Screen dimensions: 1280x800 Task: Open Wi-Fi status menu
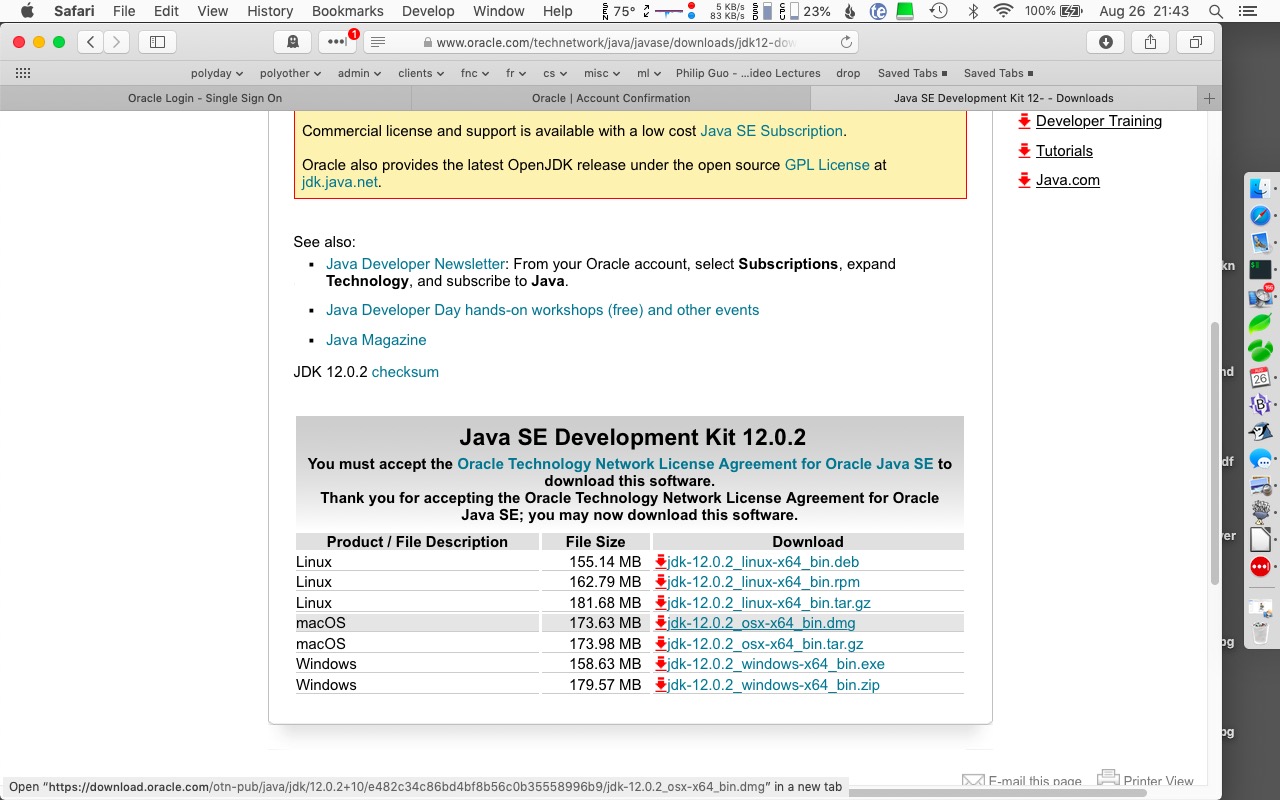[1003, 11]
